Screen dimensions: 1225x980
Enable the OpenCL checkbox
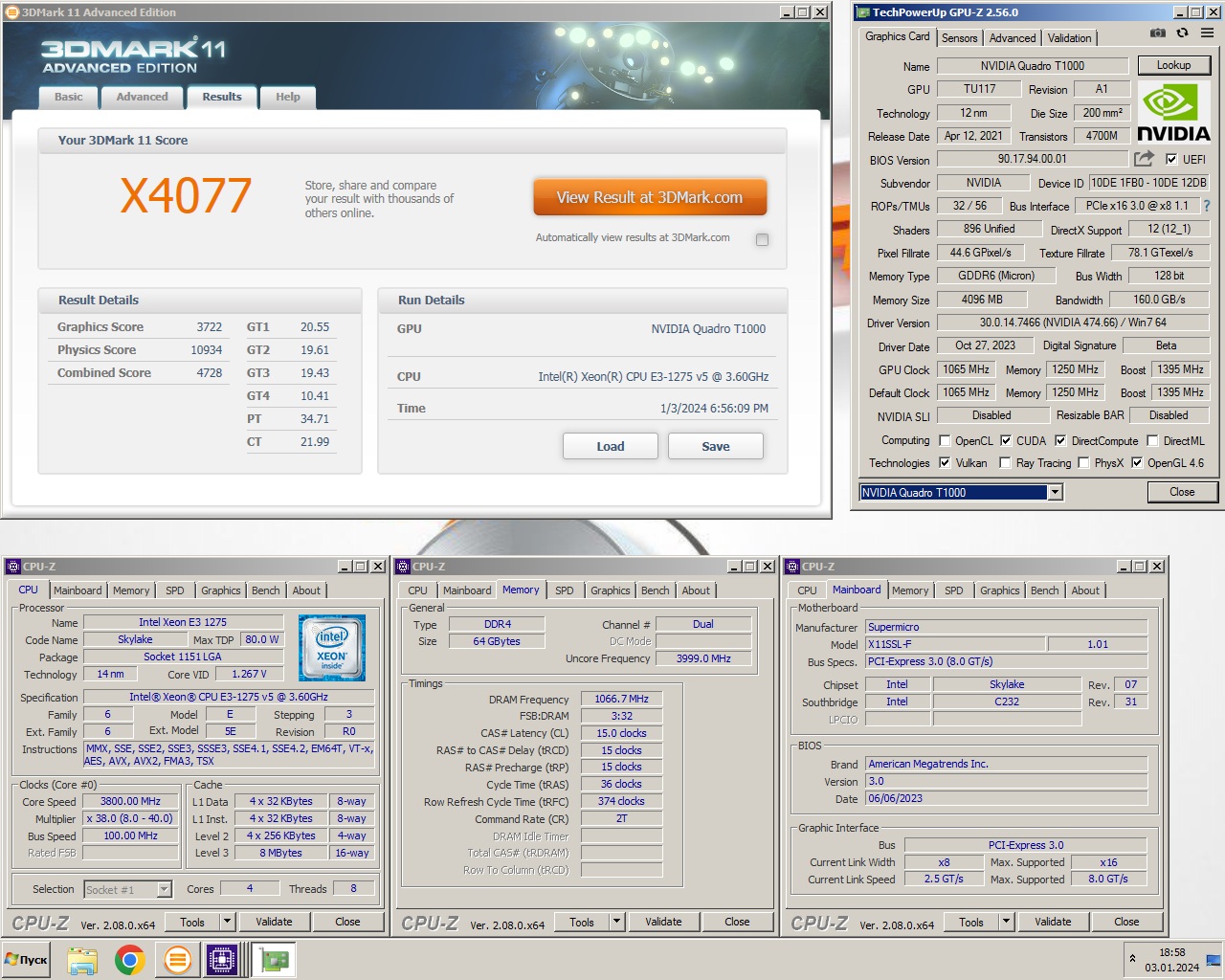point(945,441)
